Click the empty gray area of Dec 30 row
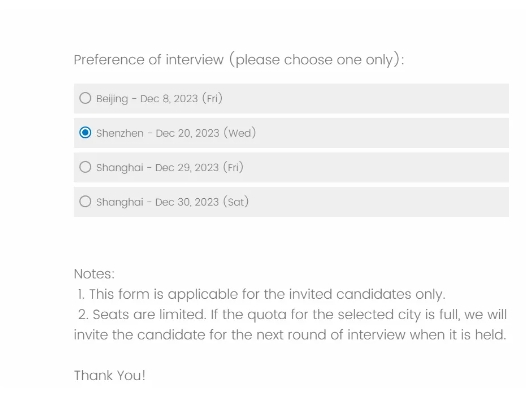526x393 pixels. tap(379, 202)
